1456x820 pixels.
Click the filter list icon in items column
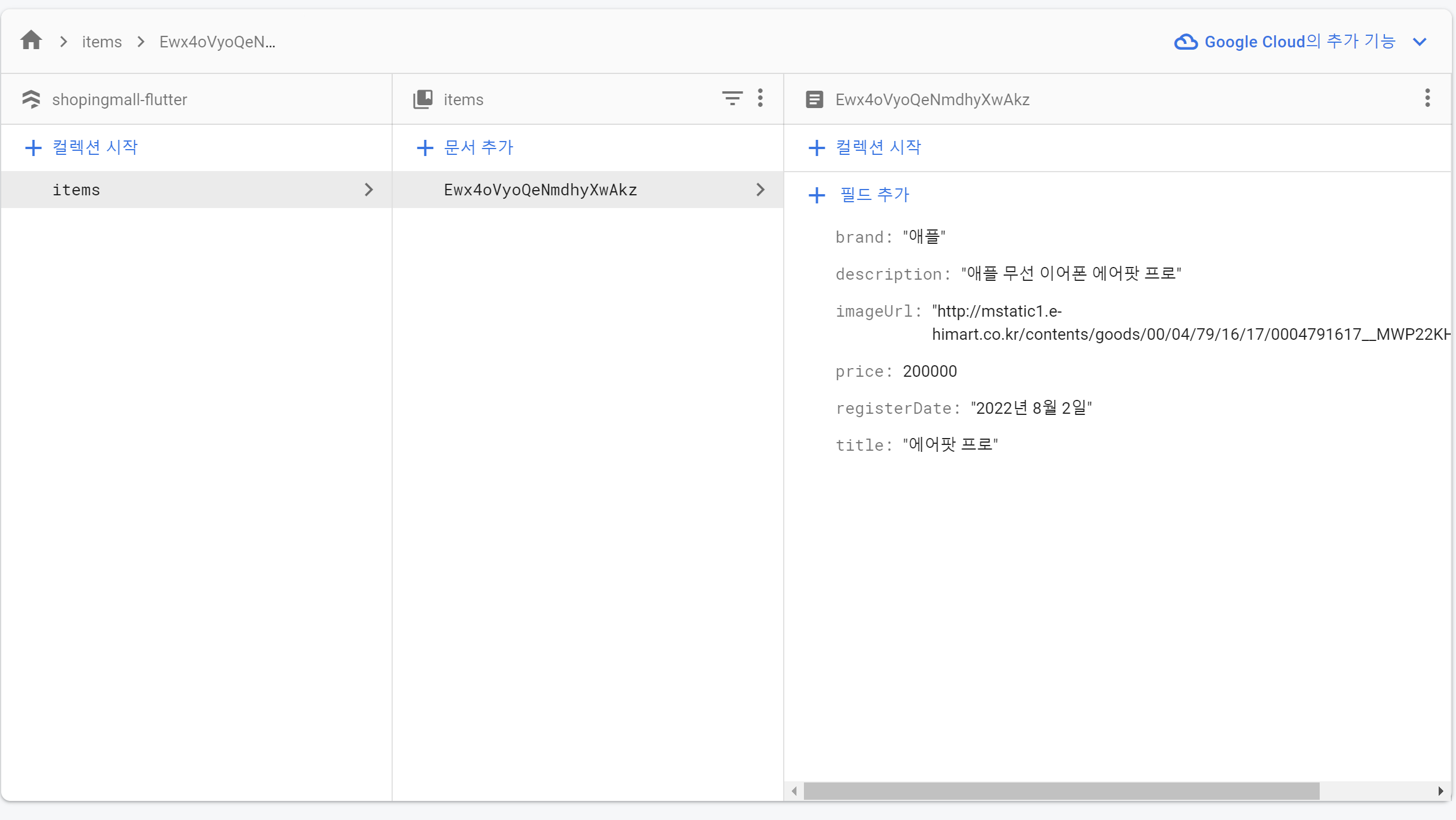pyautogui.click(x=732, y=98)
